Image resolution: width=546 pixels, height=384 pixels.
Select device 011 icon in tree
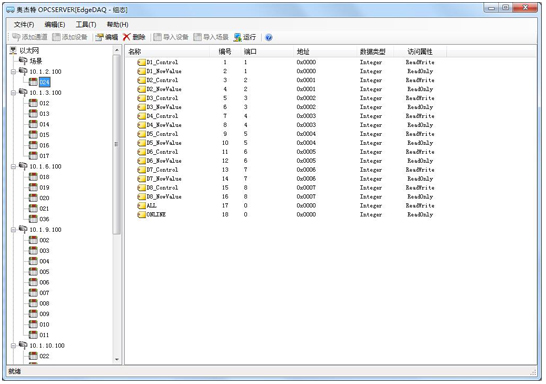[33, 335]
